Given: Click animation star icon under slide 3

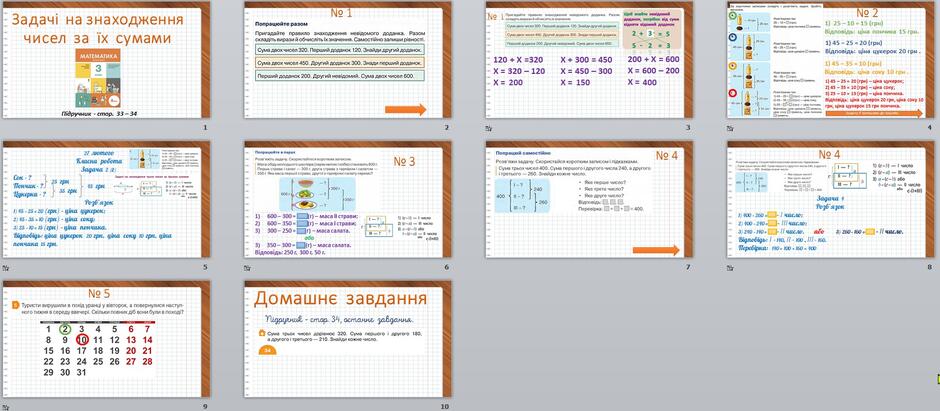Looking at the screenshot, I should [489, 128].
